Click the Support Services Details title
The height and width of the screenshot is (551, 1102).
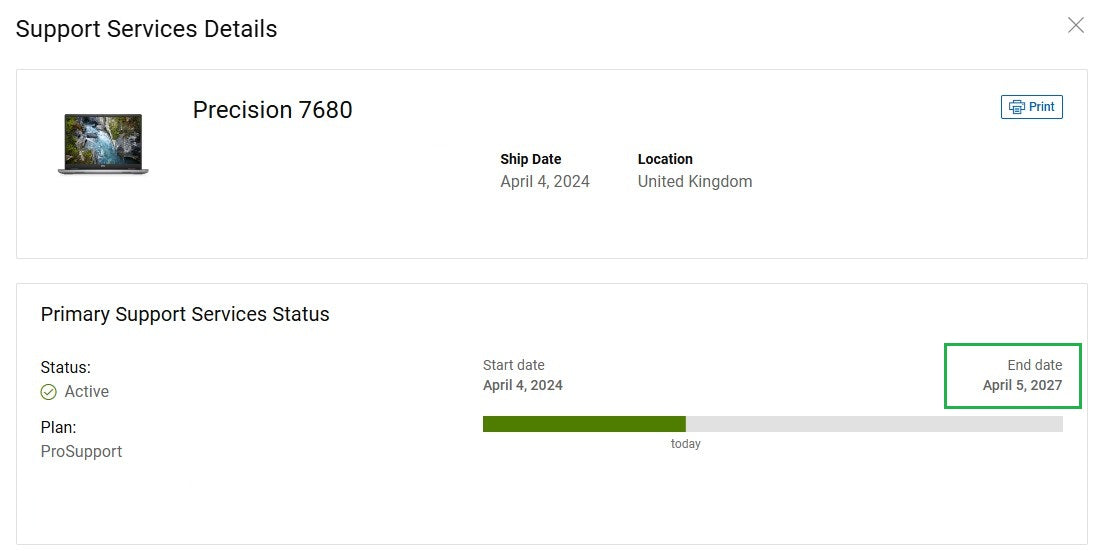[x=146, y=29]
